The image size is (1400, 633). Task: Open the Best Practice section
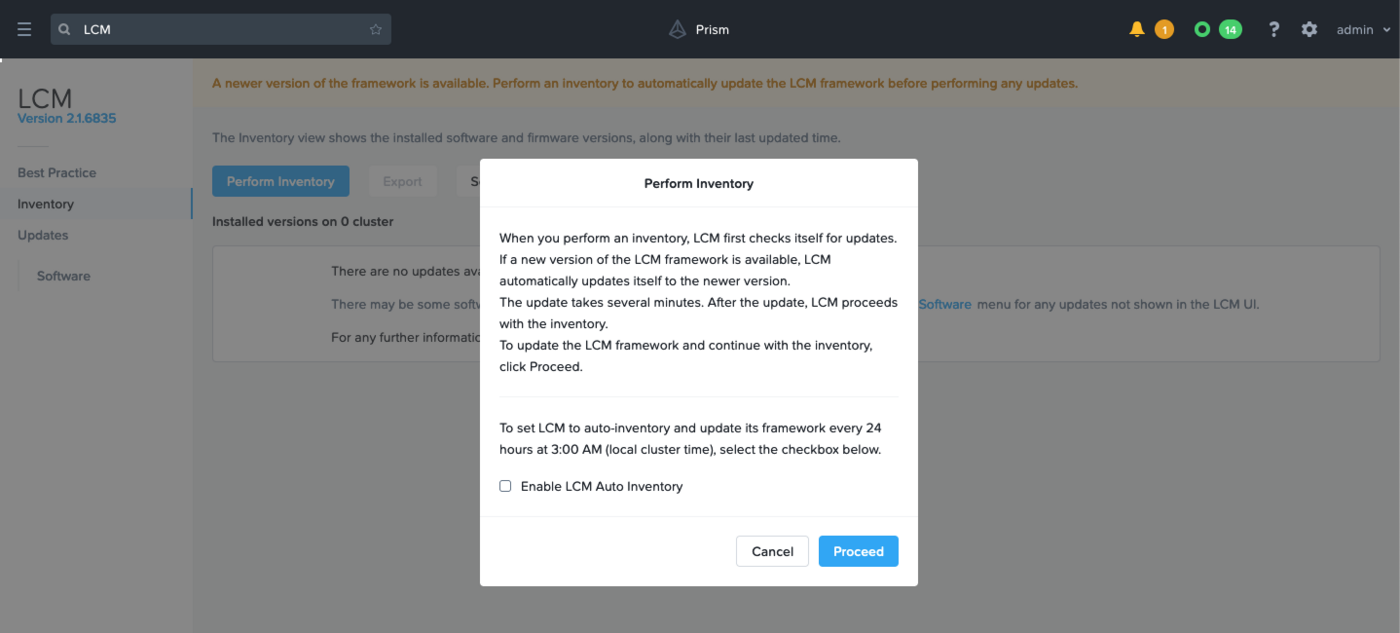pyautogui.click(x=57, y=173)
